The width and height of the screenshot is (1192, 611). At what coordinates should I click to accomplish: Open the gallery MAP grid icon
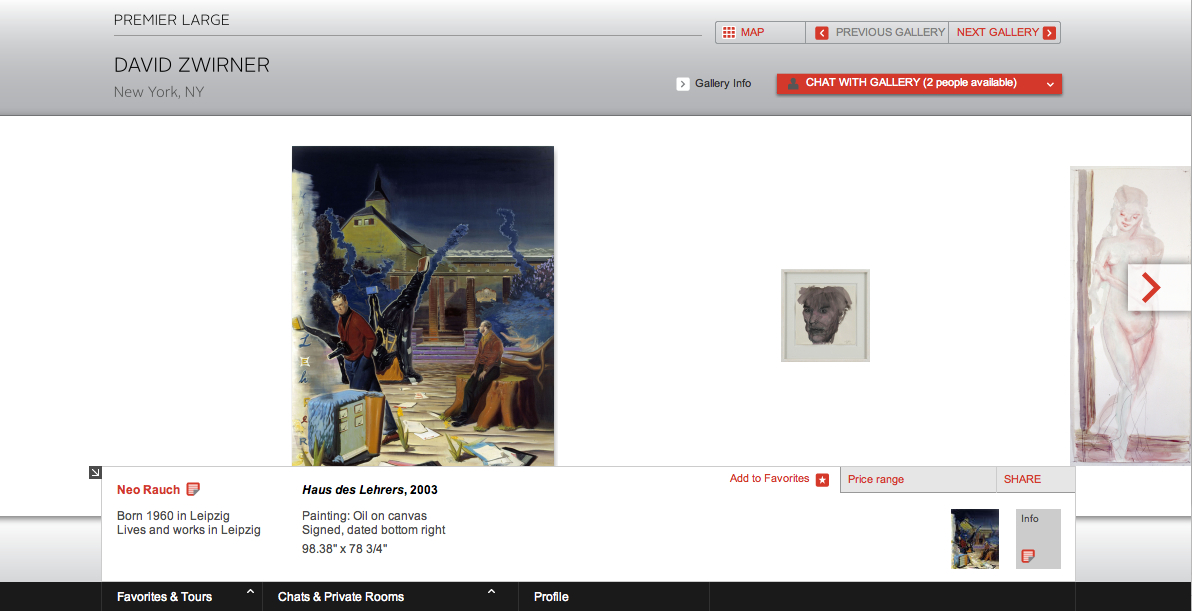pyautogui.click(x=728, y=33)
